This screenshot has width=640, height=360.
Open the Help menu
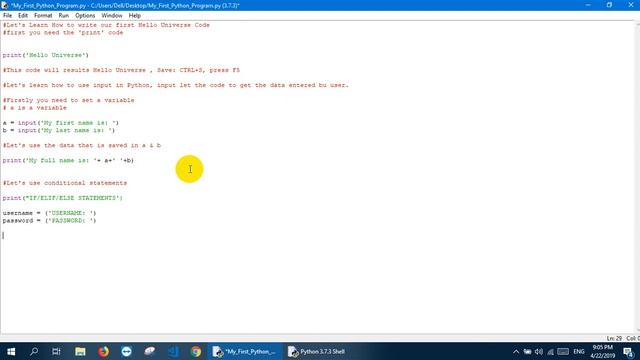click(x=135, y=16)
